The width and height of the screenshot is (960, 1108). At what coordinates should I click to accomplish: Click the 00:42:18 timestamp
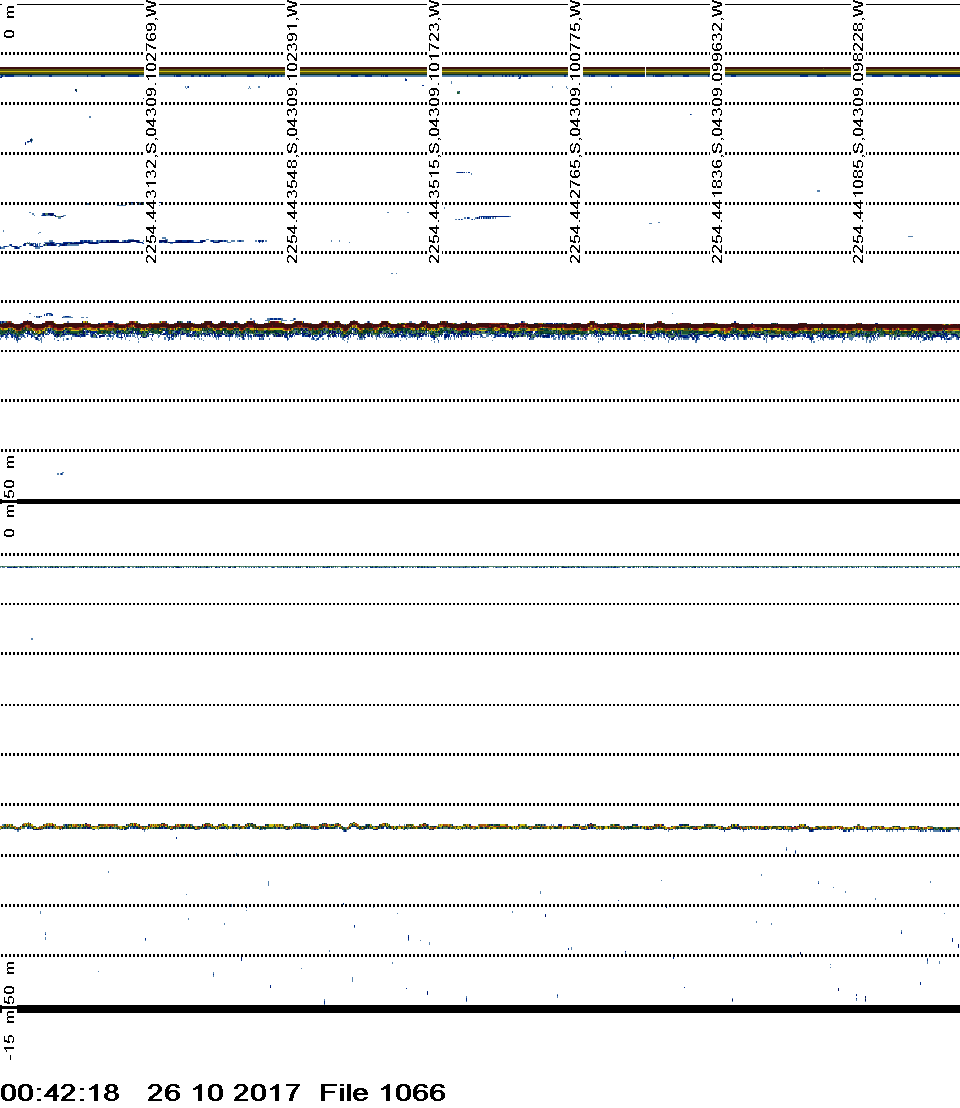pos(60,1092)
